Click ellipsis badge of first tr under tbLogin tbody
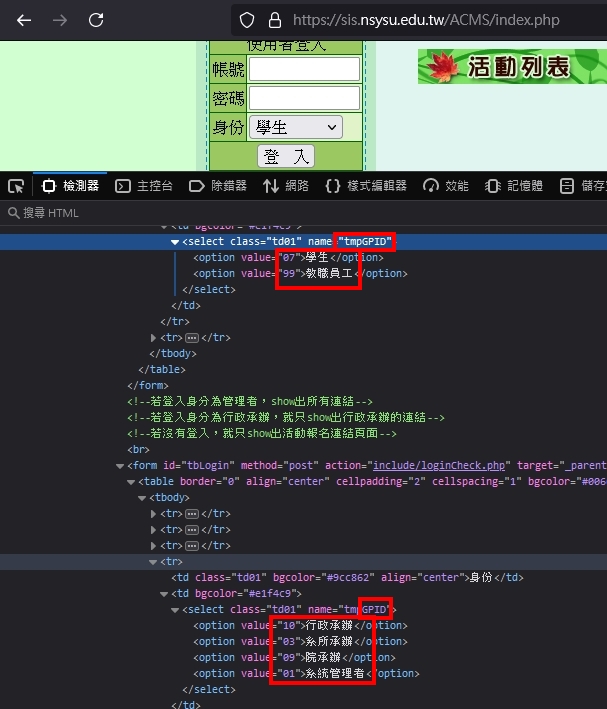Viewport: 607px width, 709px height. (x=192, y=514)
